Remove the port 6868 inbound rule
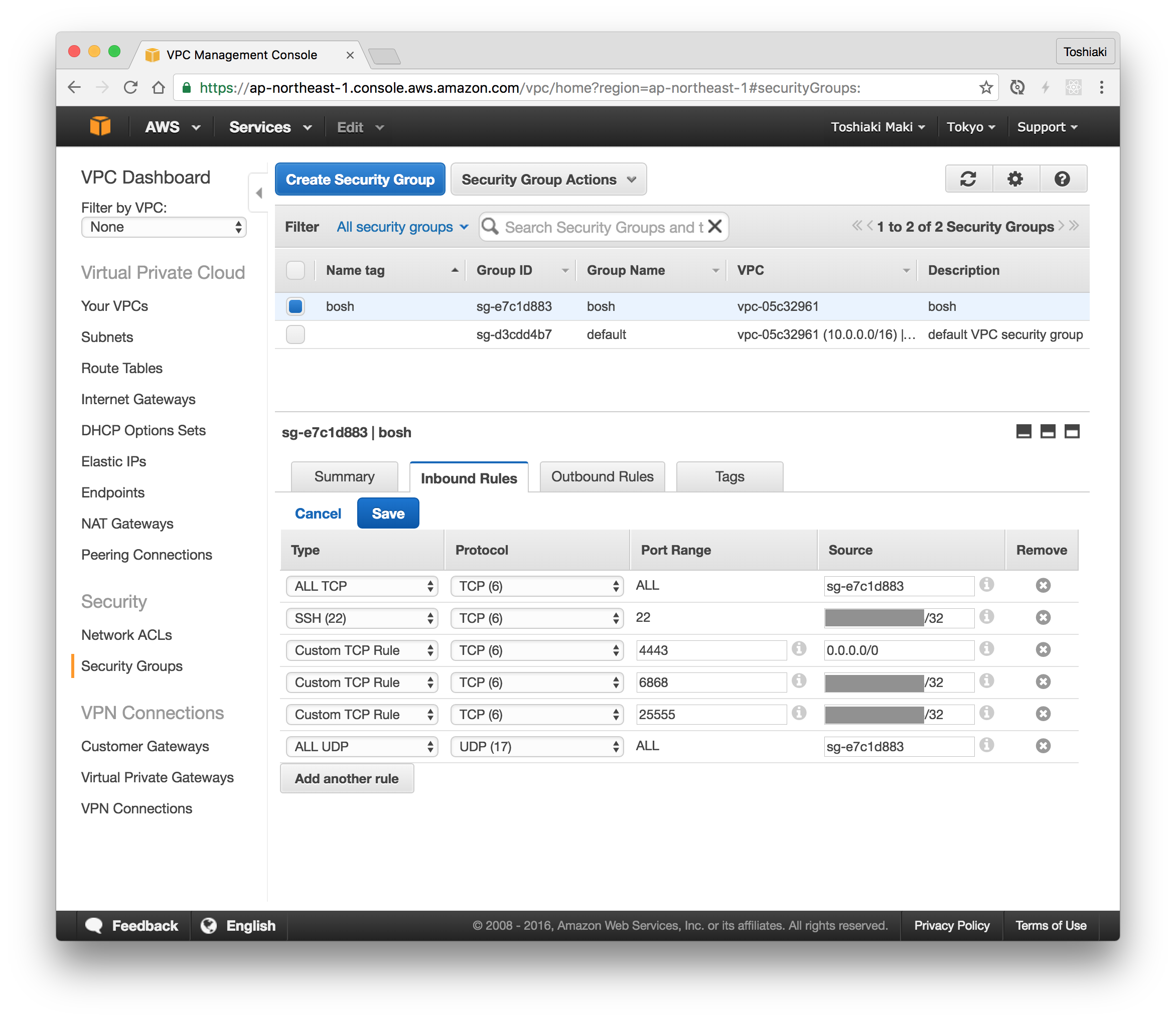Screen dimensions: 1176x1021 (1043, 682)
